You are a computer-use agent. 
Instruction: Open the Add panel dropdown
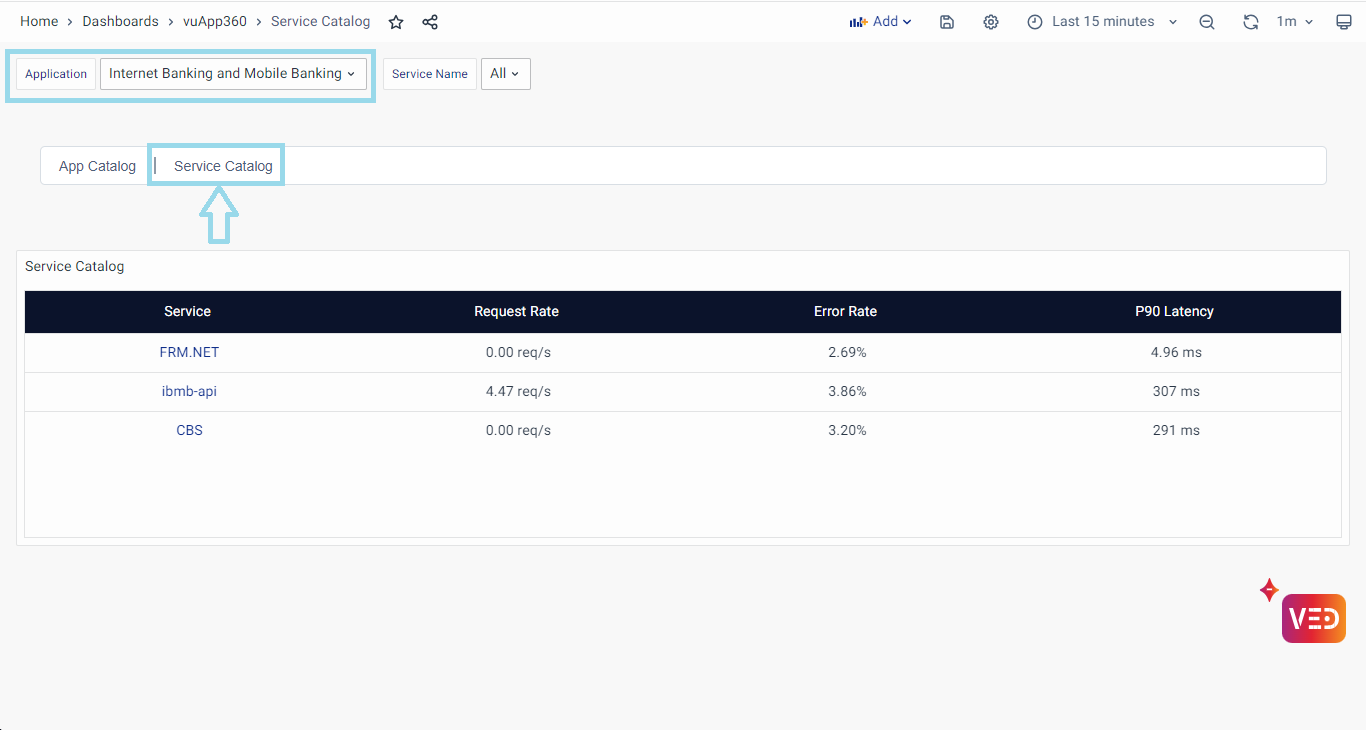pyautogui.click(x=880, y=22)
